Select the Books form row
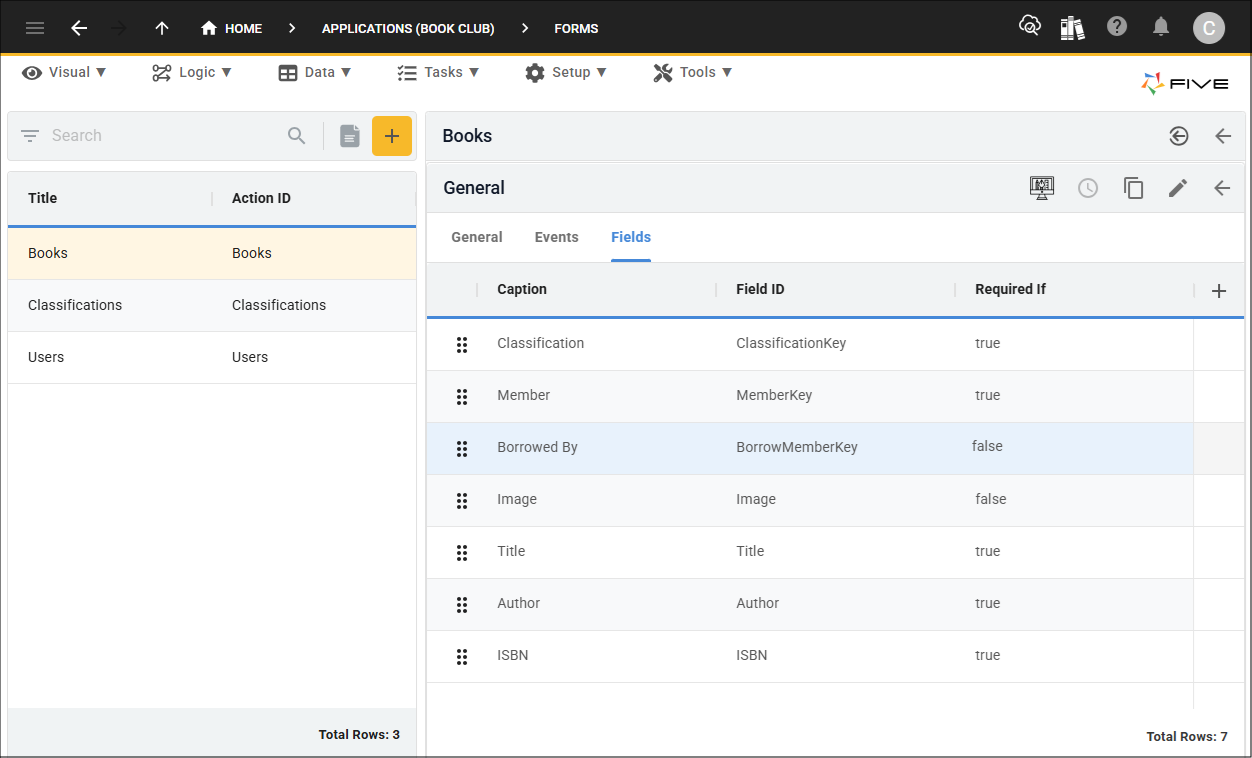1252x758 pixels. pyautogui.click(x=212, y=253)
